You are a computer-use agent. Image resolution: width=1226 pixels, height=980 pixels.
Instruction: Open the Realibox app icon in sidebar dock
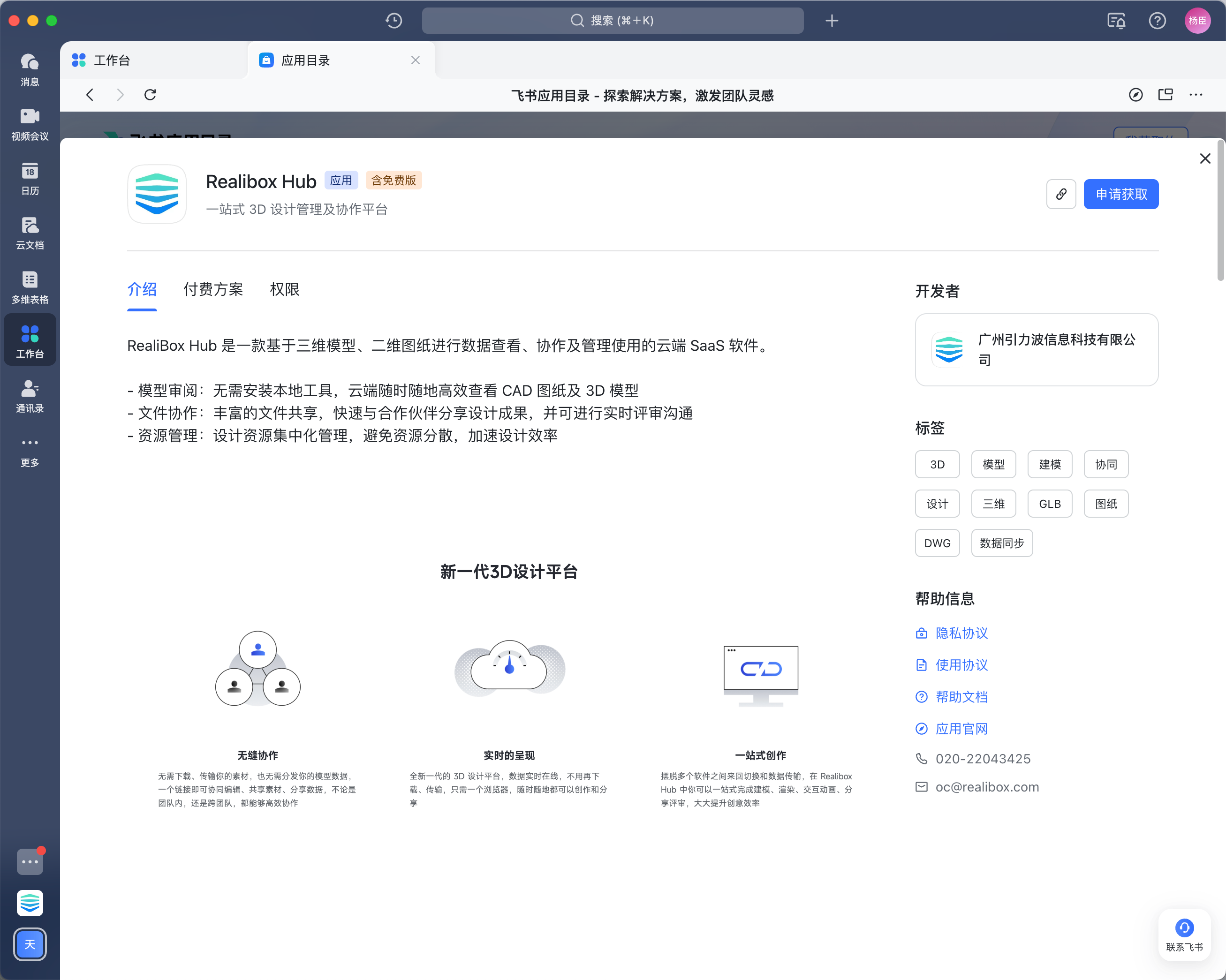point(30,903)
